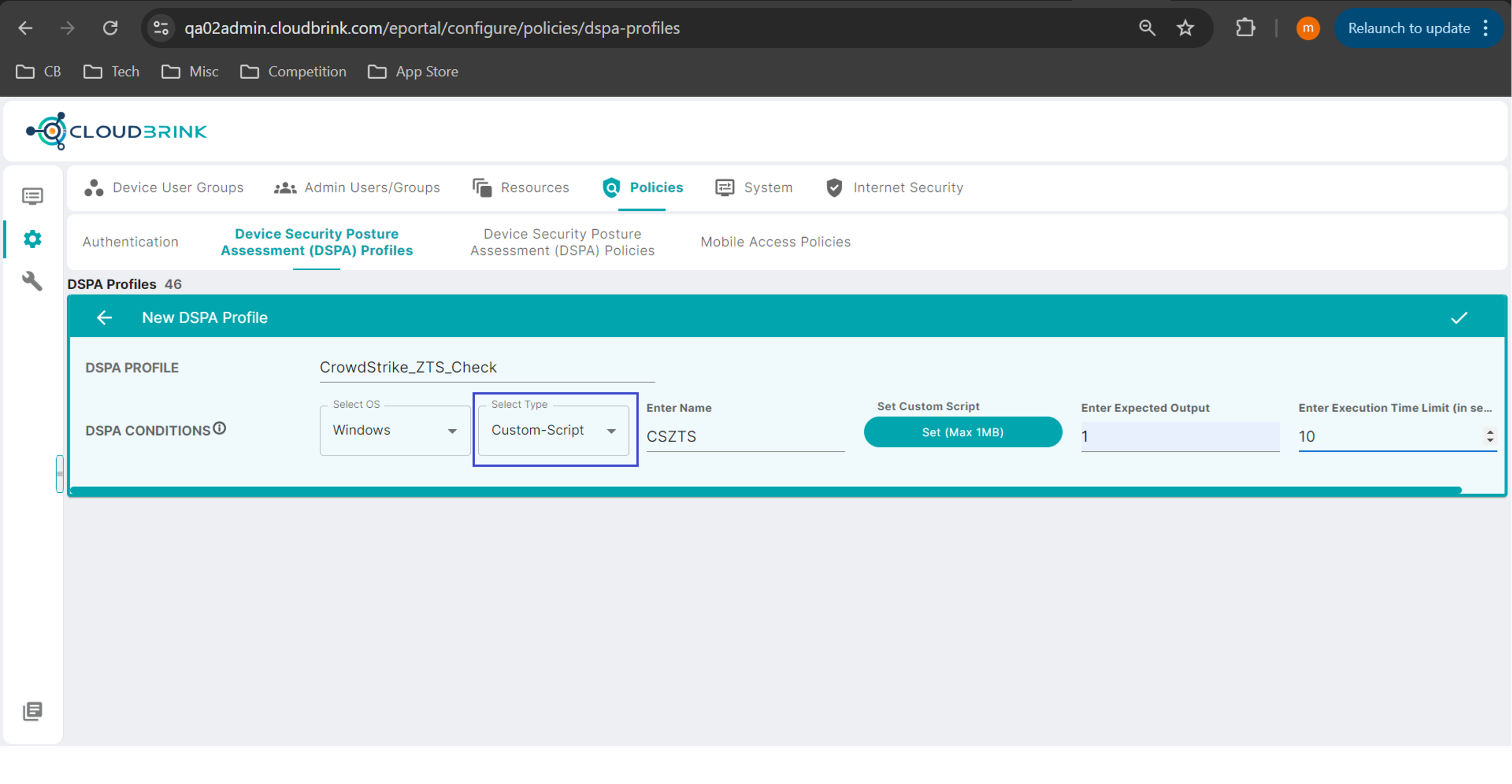This screenshot has height=784, width=1512.
Task: Click the wrench tools icon in sidebar
Action: point(32,281)
